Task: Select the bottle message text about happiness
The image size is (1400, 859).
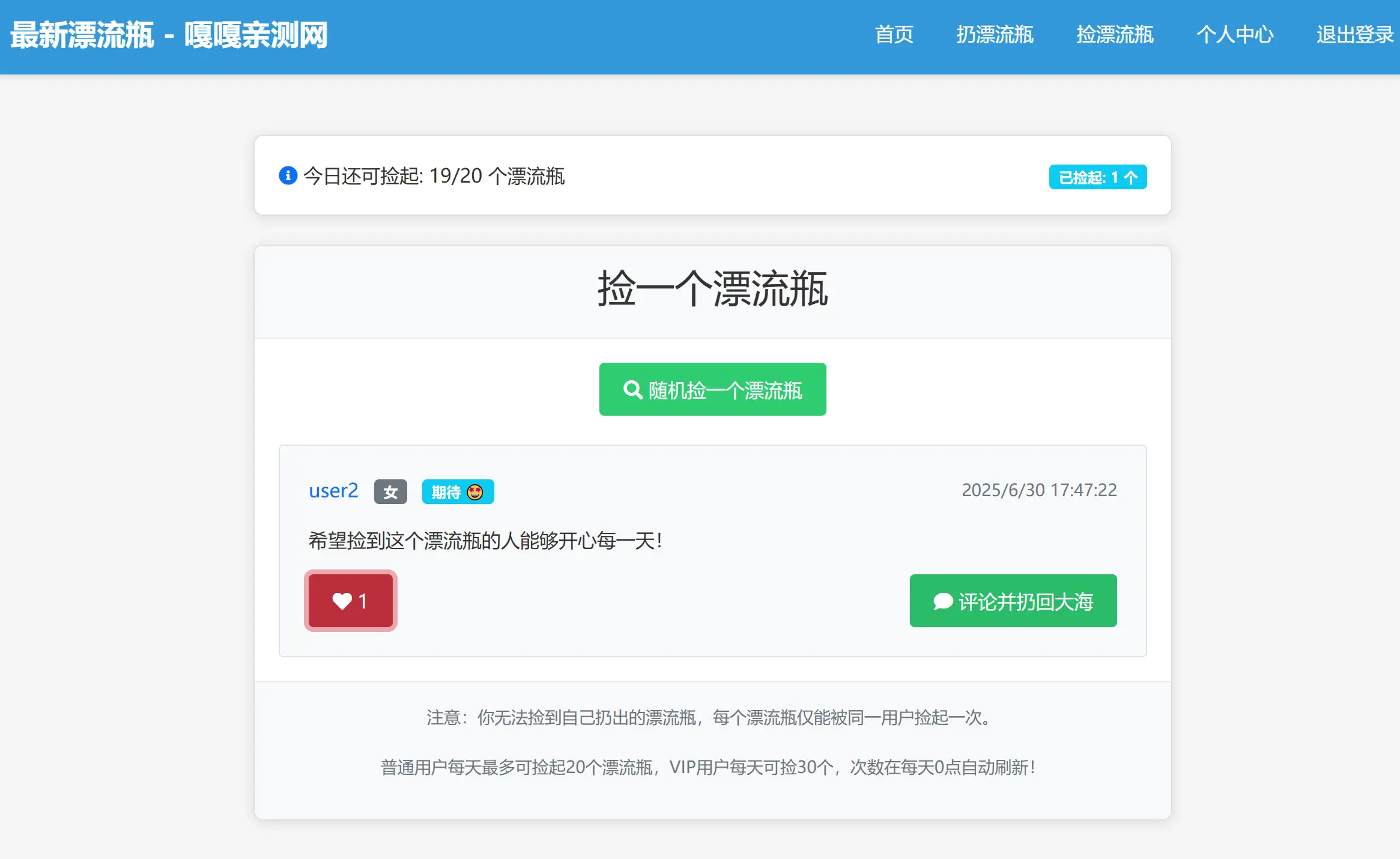Action: point(484,539)
